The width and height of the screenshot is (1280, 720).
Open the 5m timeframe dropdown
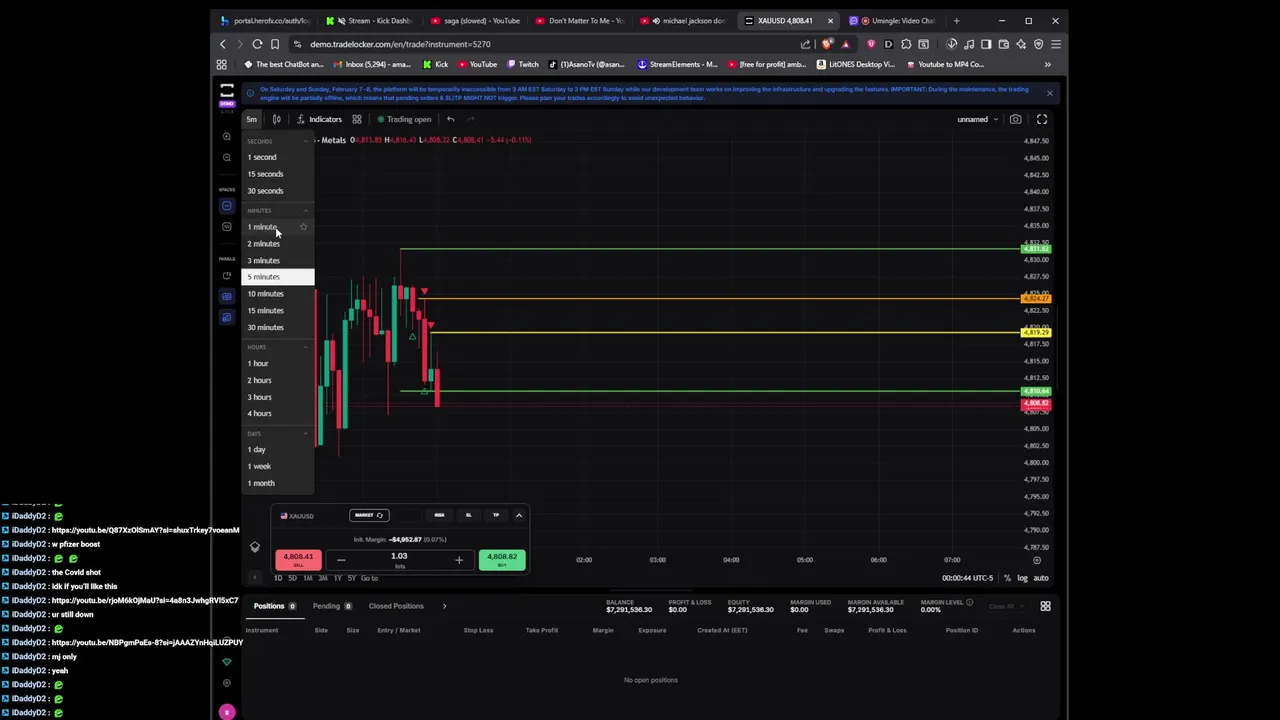pyautogui.click(x=252, y=119)
